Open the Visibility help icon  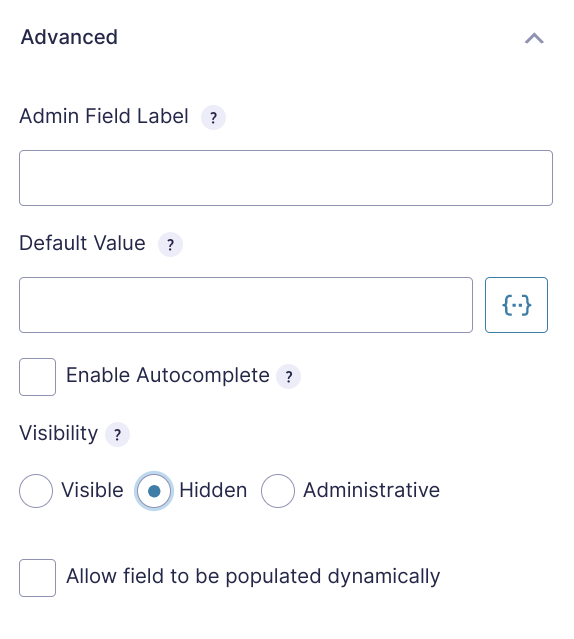click(x=117, y=434)
